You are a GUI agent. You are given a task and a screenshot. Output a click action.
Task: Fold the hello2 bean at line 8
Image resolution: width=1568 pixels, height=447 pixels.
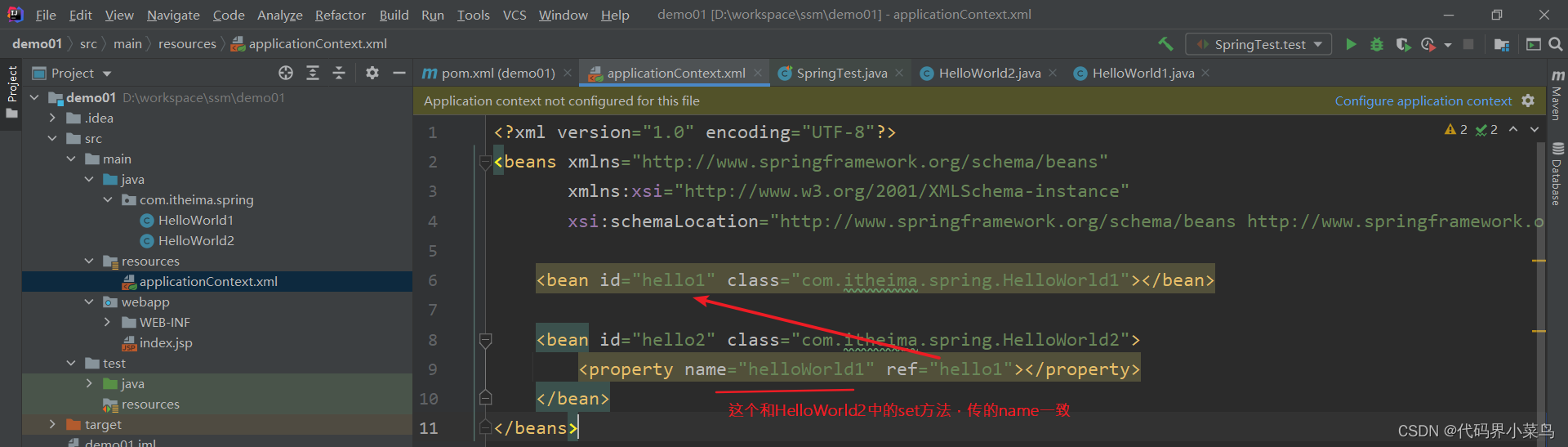tap(485, 340)
